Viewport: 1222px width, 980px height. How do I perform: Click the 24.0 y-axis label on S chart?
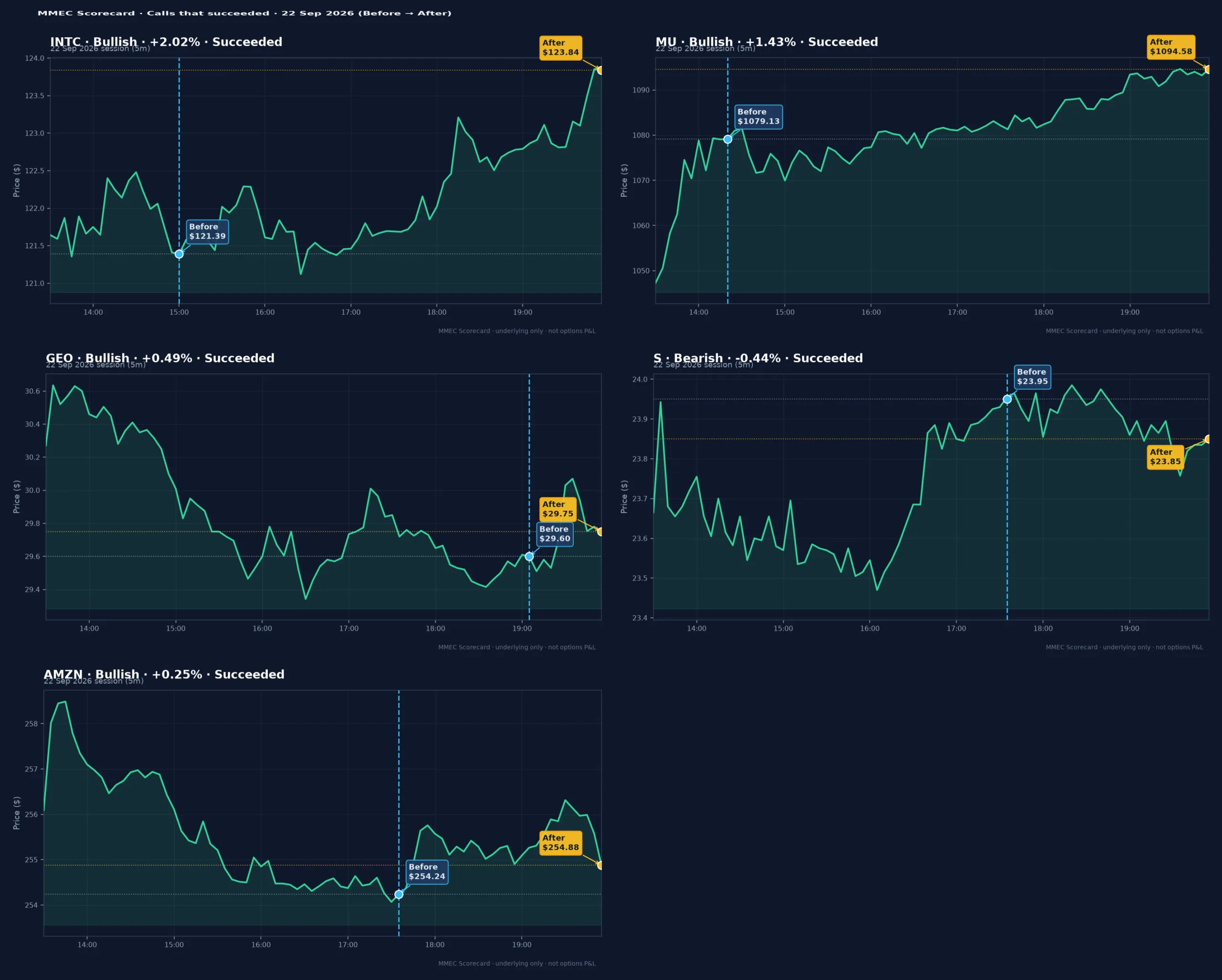(x=640, y=380)
